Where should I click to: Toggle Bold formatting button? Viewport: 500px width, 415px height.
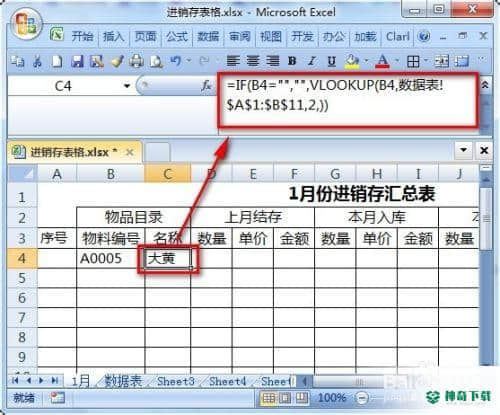coord(292,61)
